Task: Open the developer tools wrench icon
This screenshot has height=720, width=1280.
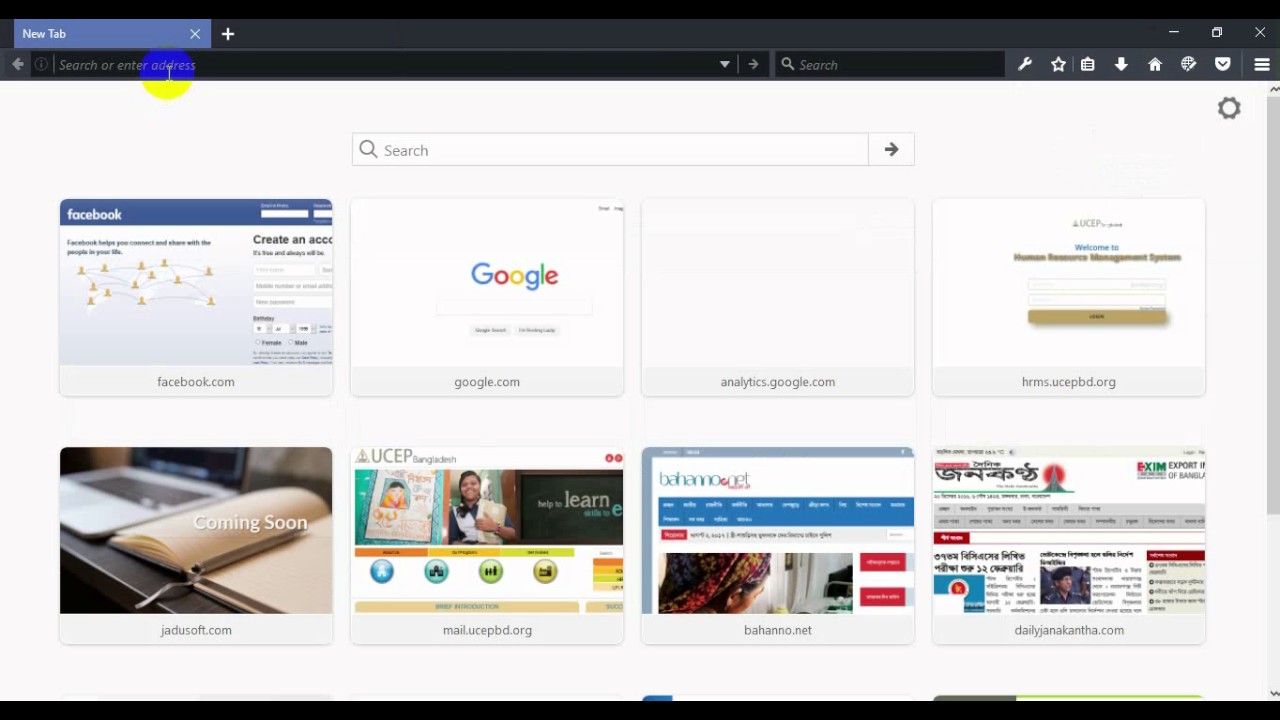Action: (x=1025, y=64)
